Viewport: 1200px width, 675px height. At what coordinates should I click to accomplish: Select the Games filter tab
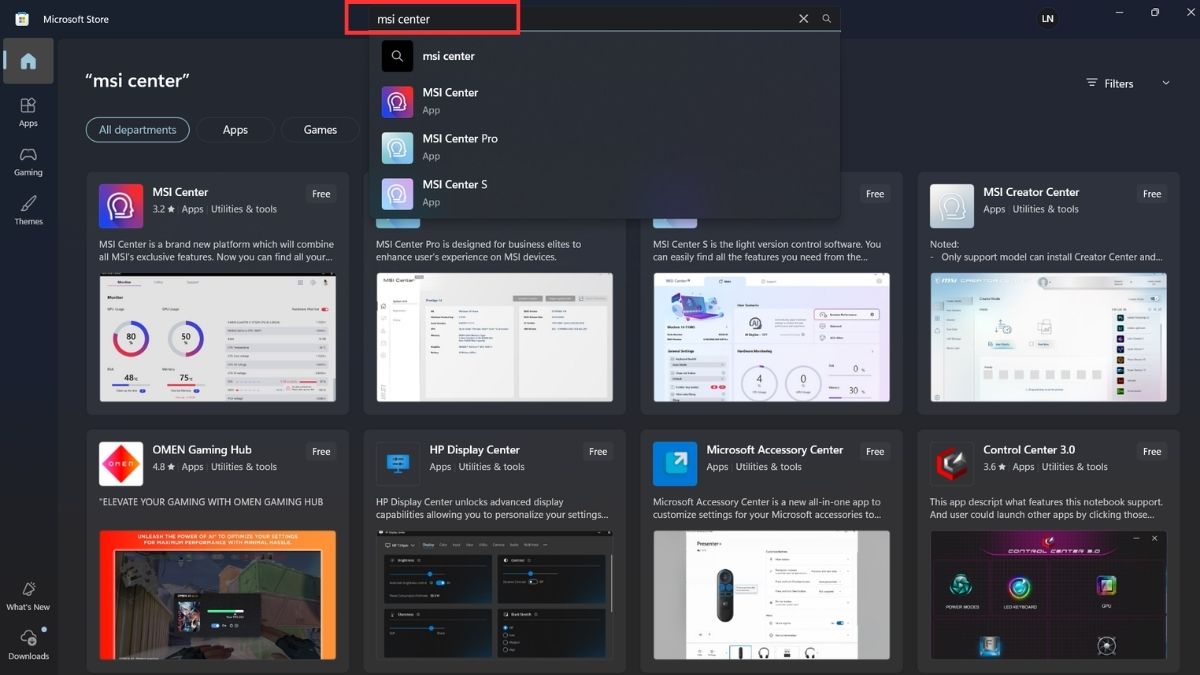point(320,130)
